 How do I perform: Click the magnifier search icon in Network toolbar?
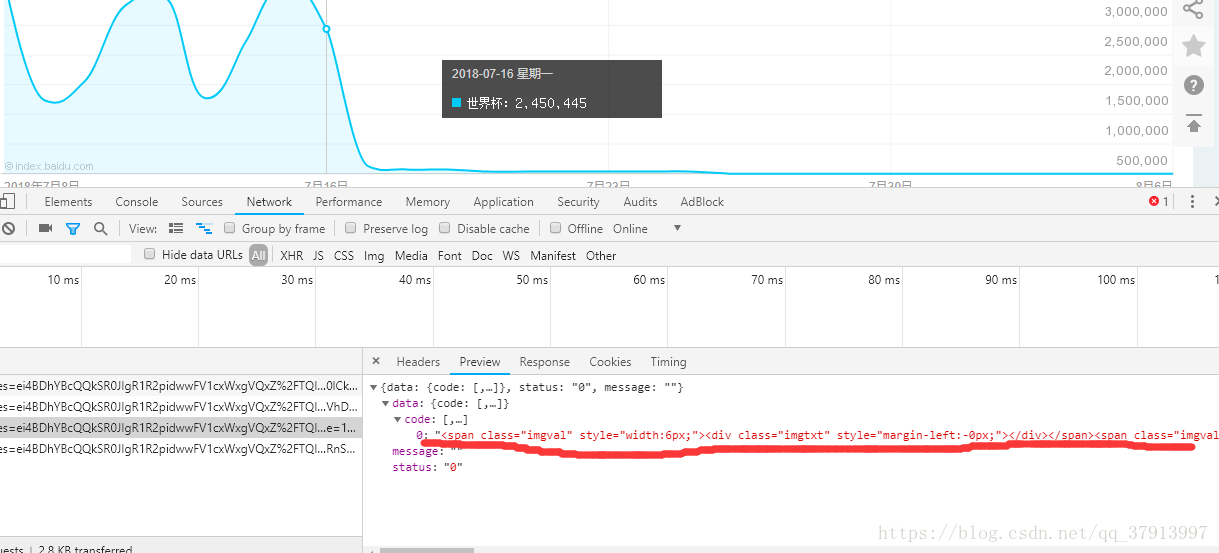[100, 229]
